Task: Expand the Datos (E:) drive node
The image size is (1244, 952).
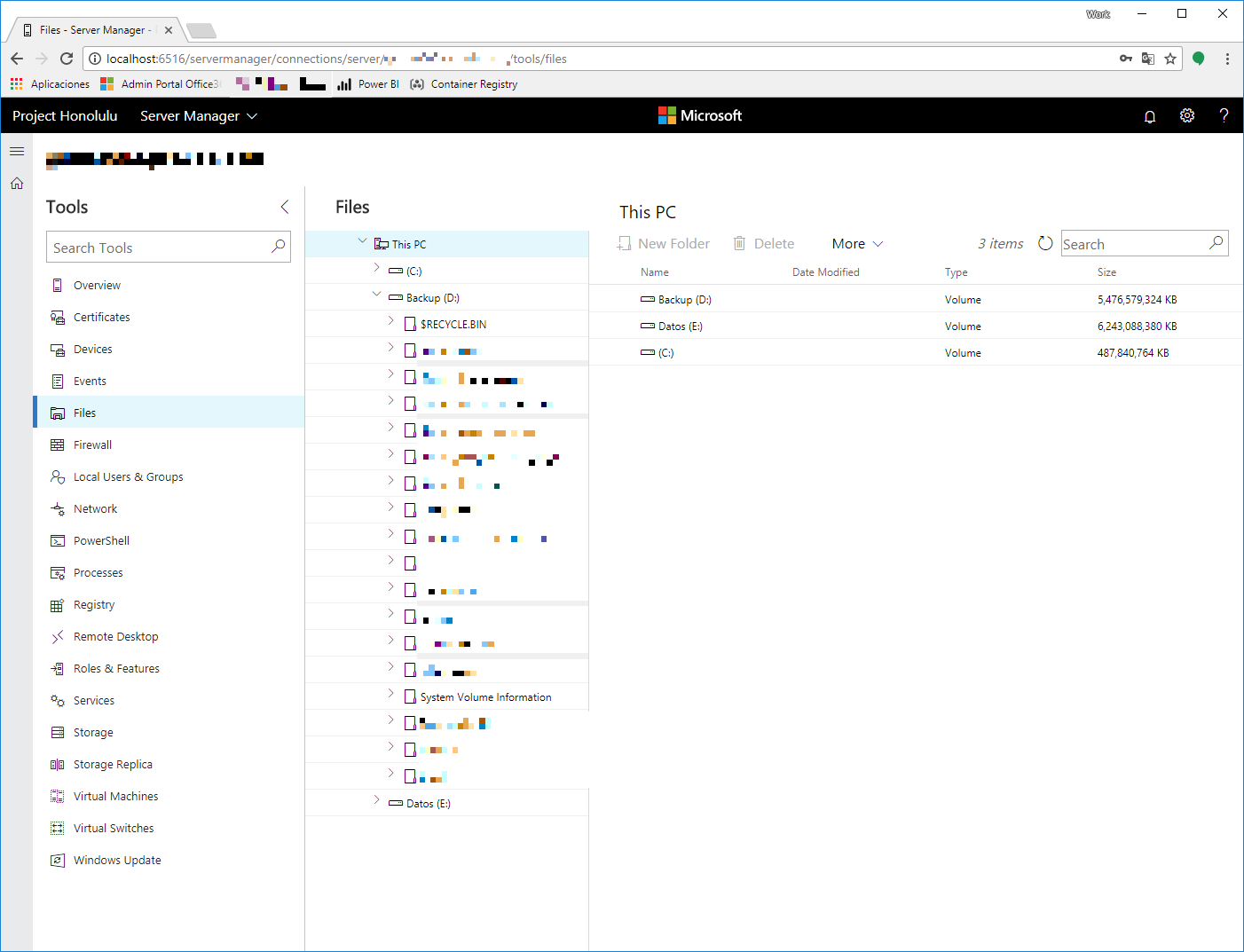Action: 376,800
